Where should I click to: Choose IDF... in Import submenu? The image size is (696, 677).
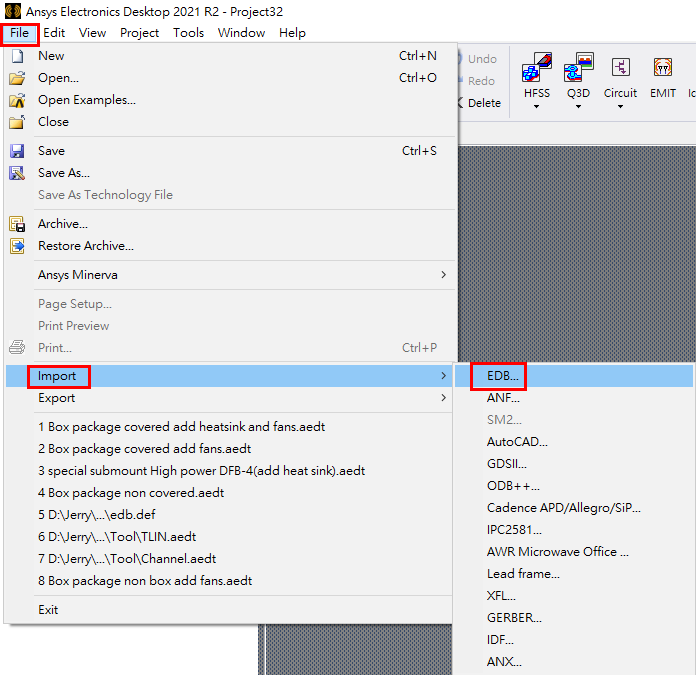pos(573,640)
